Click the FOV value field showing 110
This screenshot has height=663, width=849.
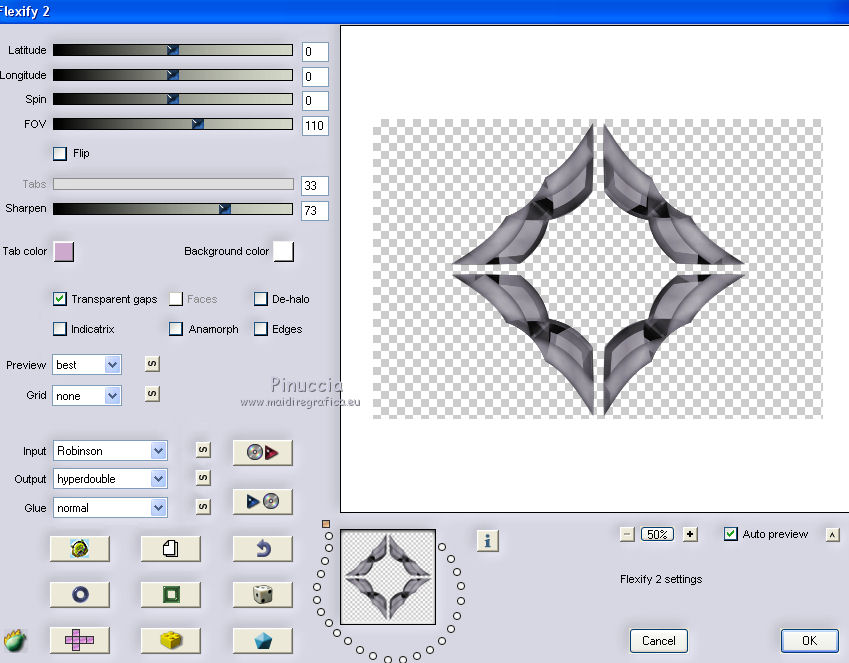(315, 126)
